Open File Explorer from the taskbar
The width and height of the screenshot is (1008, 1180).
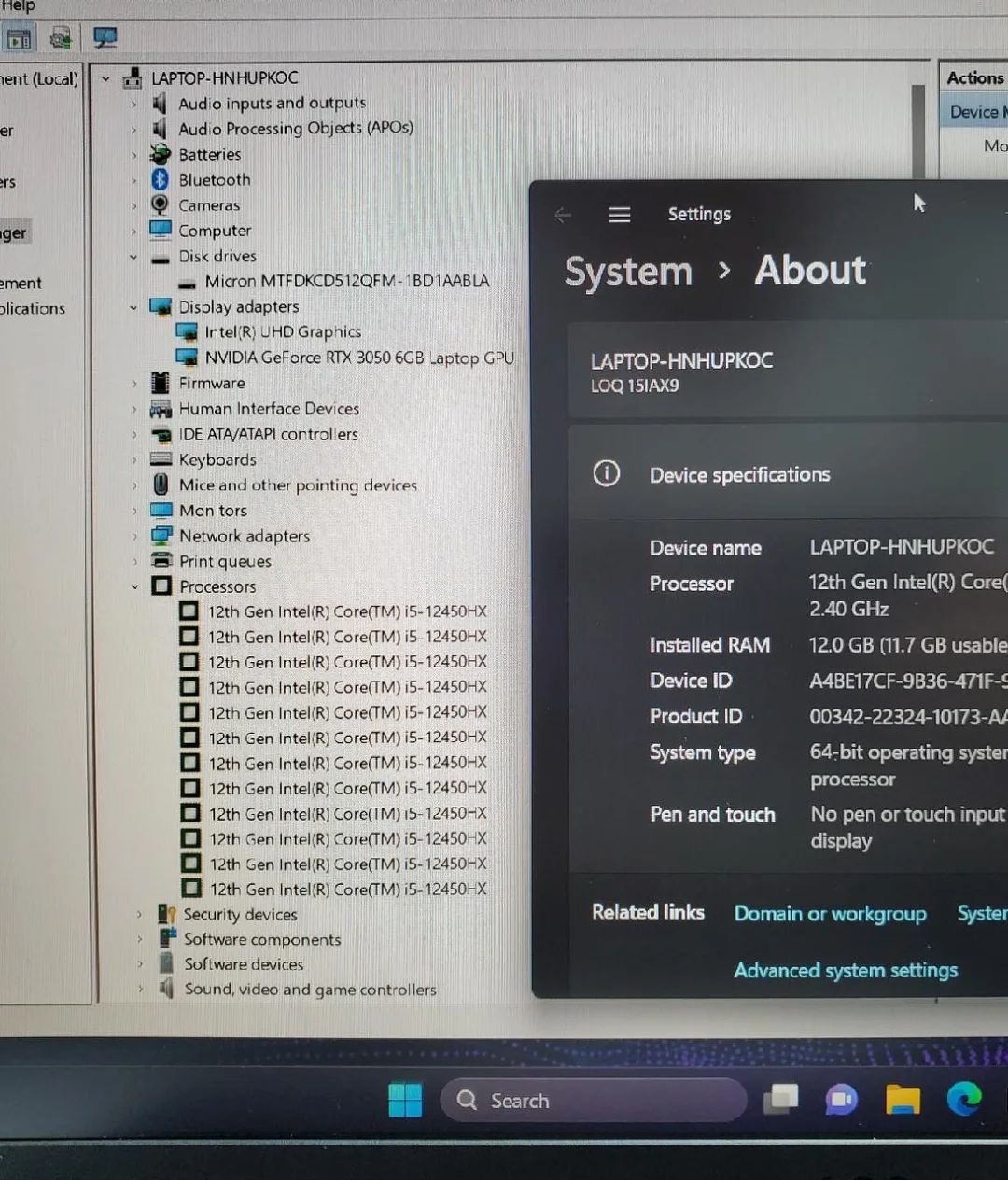point(903,1100)
